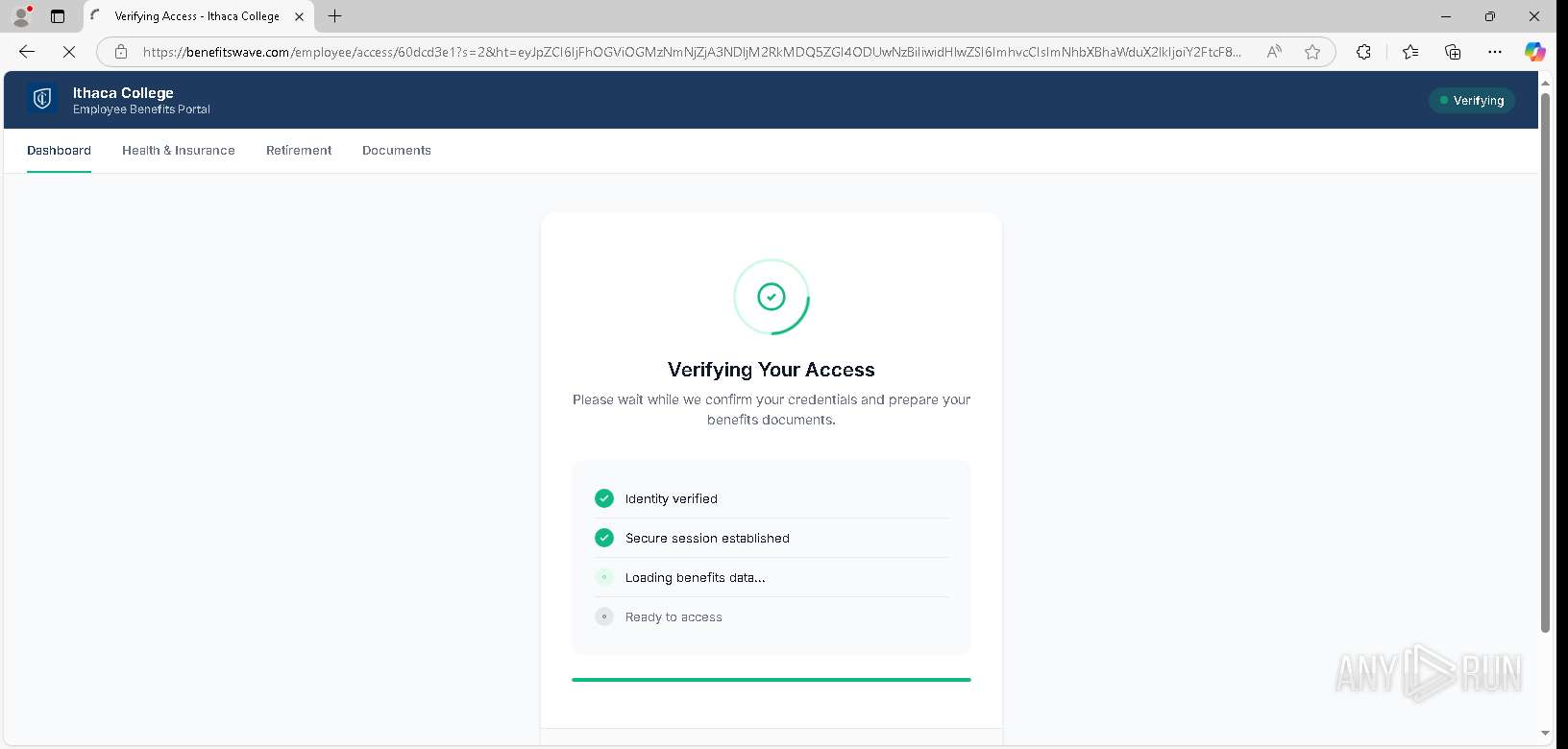Click the scrollbar up arrow
Viewport: 1568px width, 749px height.
1545,84
